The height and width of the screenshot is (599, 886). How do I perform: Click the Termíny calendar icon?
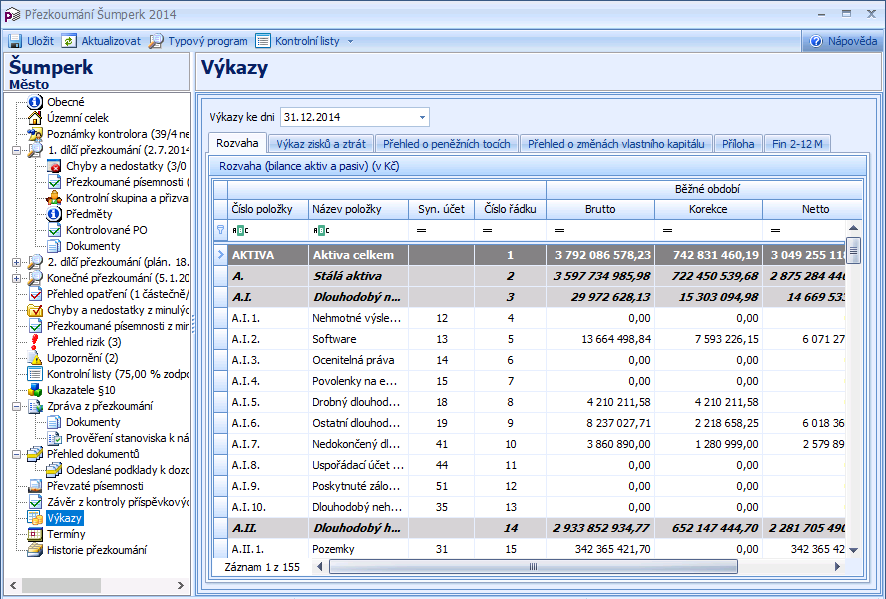(35, 534)
